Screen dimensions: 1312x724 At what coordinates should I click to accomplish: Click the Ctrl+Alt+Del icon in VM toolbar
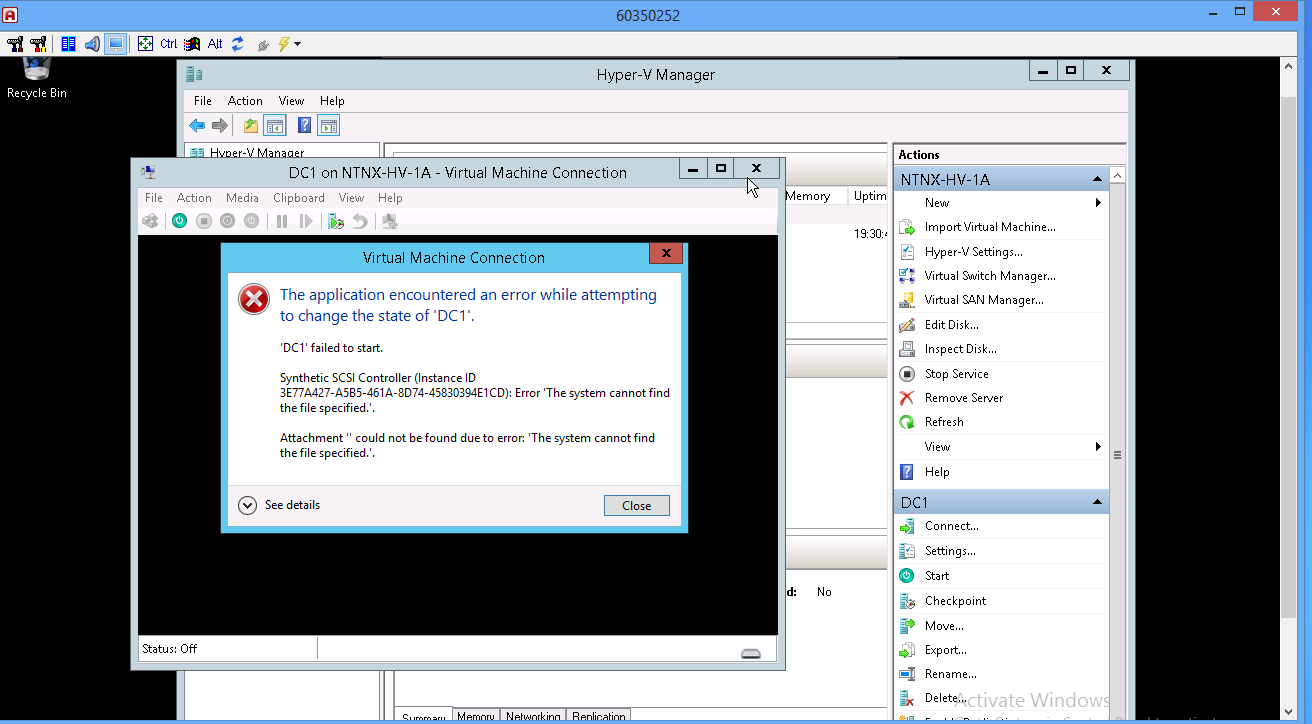pyautogui.click(x=150, y=221)
